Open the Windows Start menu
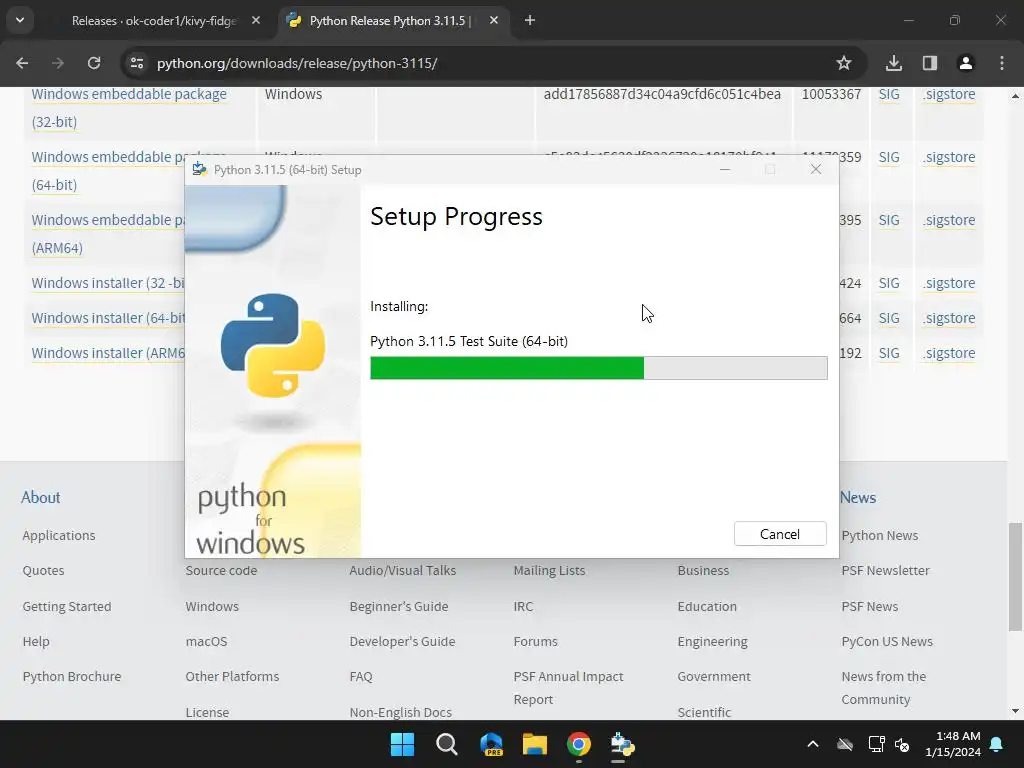 [402, 744]
